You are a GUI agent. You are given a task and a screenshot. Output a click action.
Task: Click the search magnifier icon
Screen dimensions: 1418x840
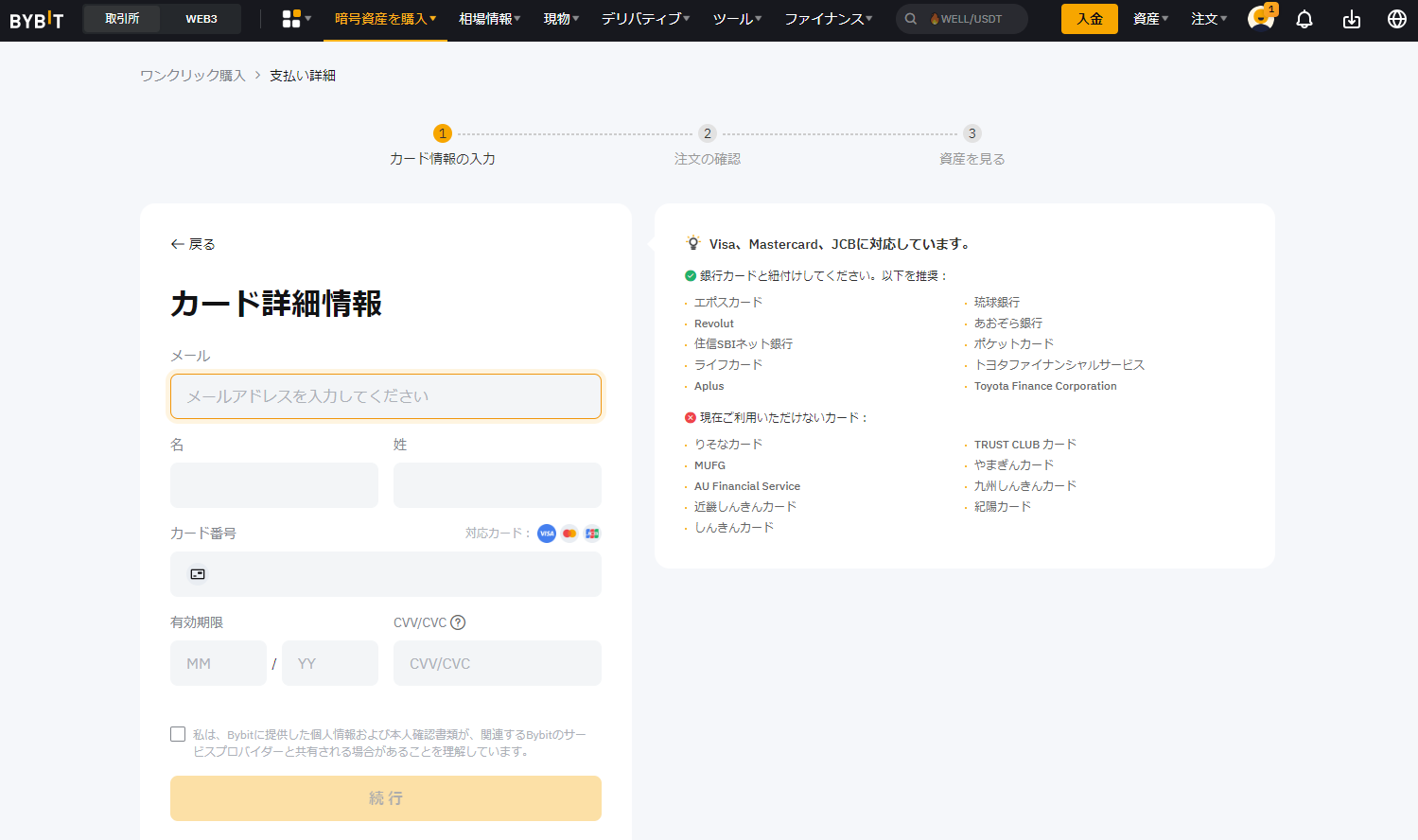[911, 19]
